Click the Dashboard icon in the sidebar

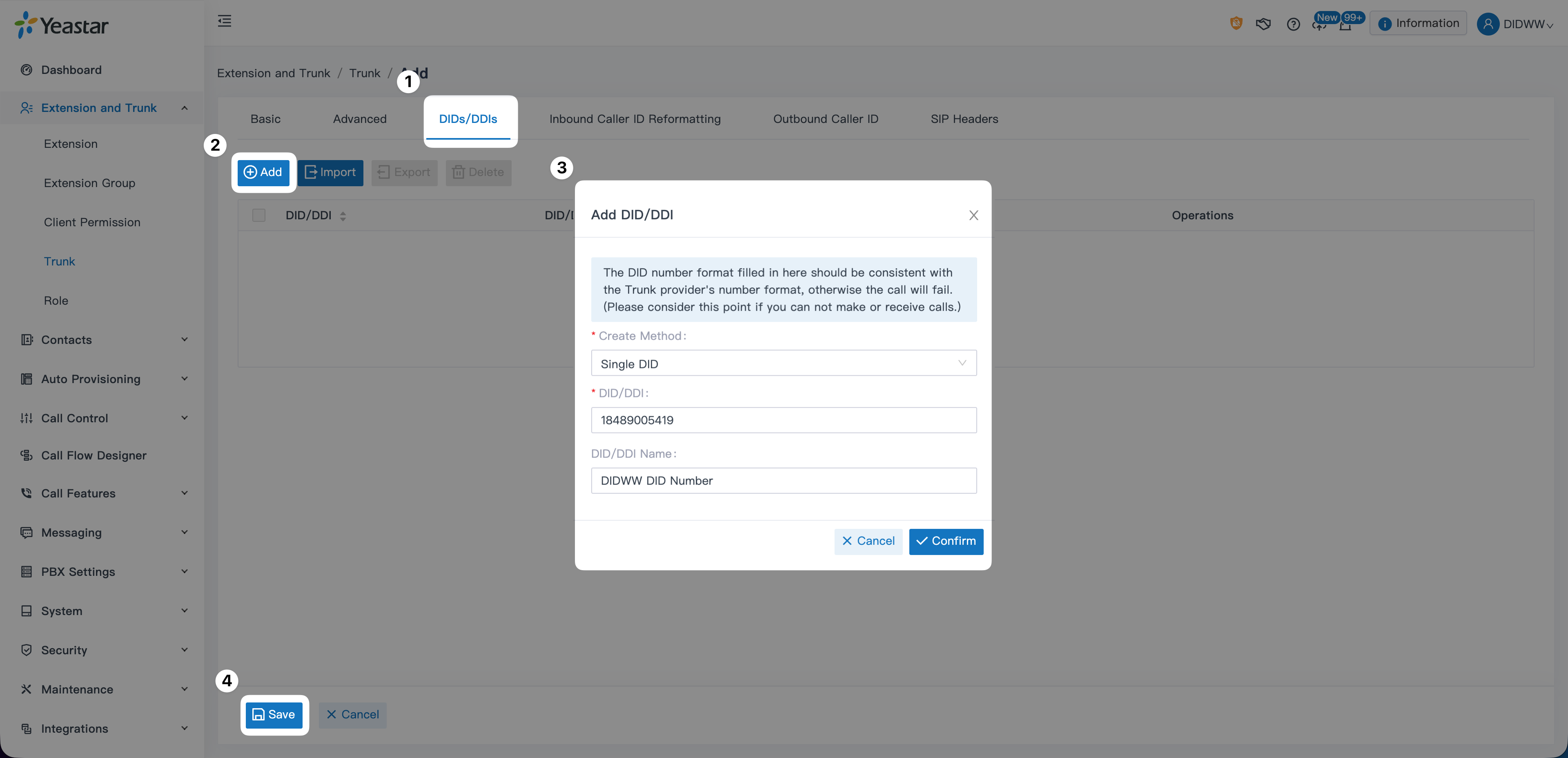[x=26, y=70]
